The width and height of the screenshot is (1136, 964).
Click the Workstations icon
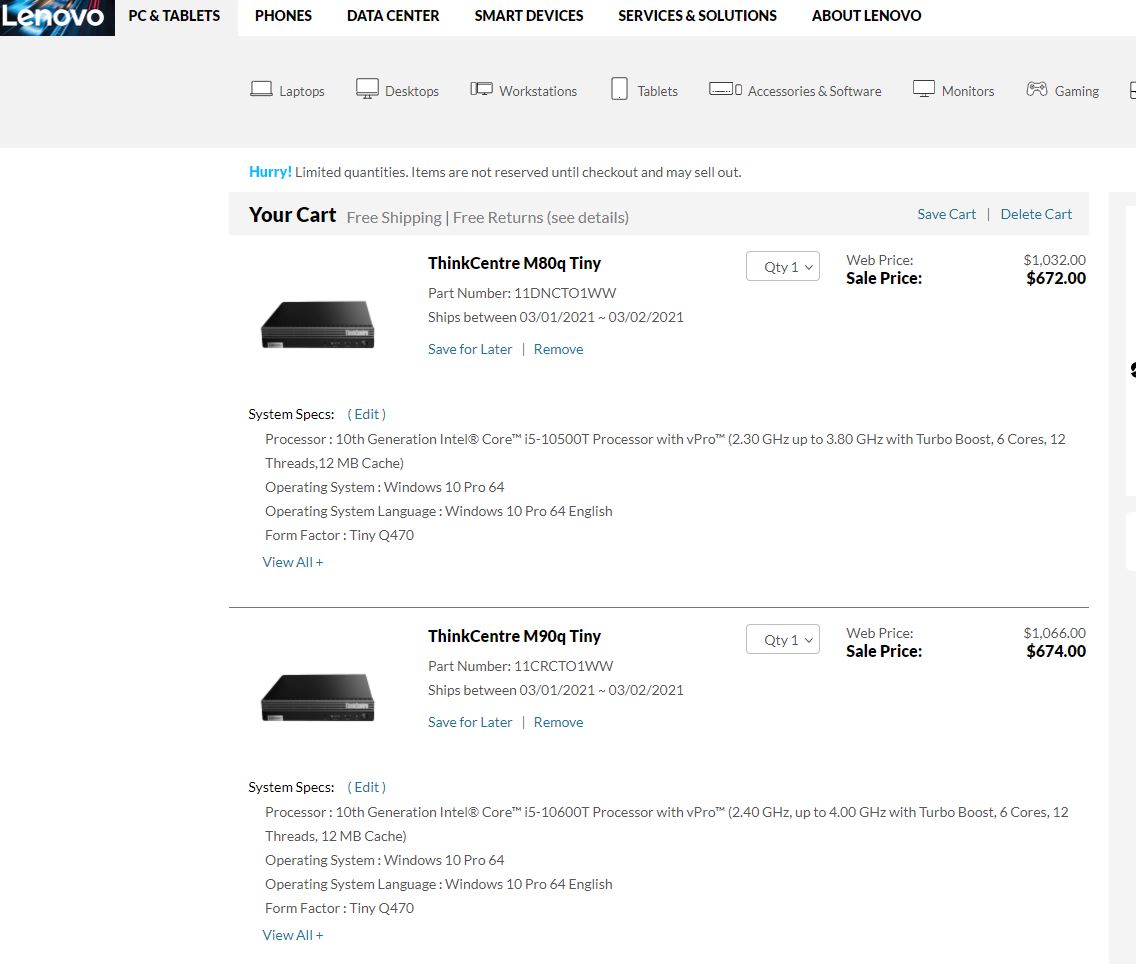(481, 89)
